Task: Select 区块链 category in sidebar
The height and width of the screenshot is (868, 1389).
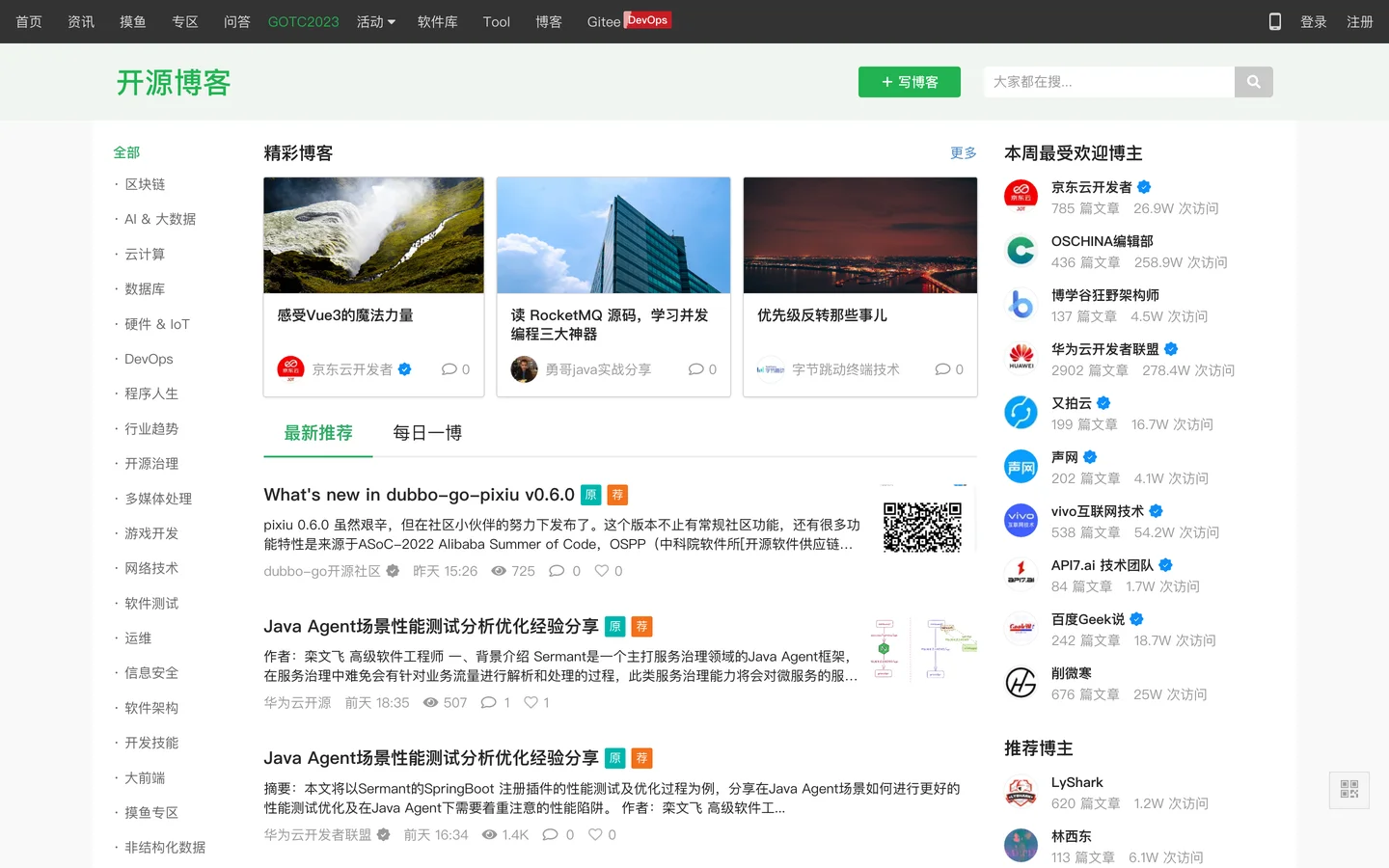Action: (145, 184)
